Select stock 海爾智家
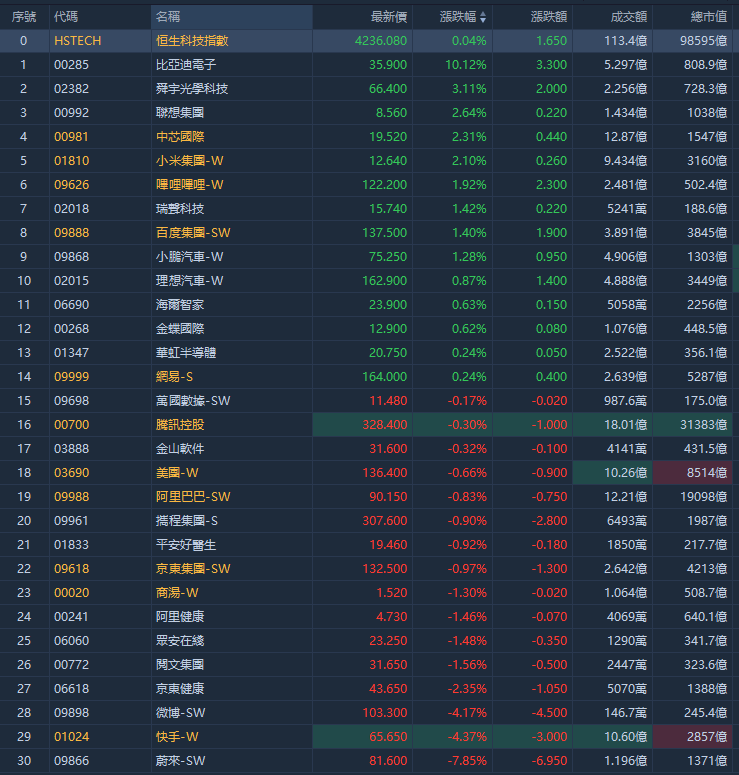This screenshot has width=739, height=775. (180, 304)
